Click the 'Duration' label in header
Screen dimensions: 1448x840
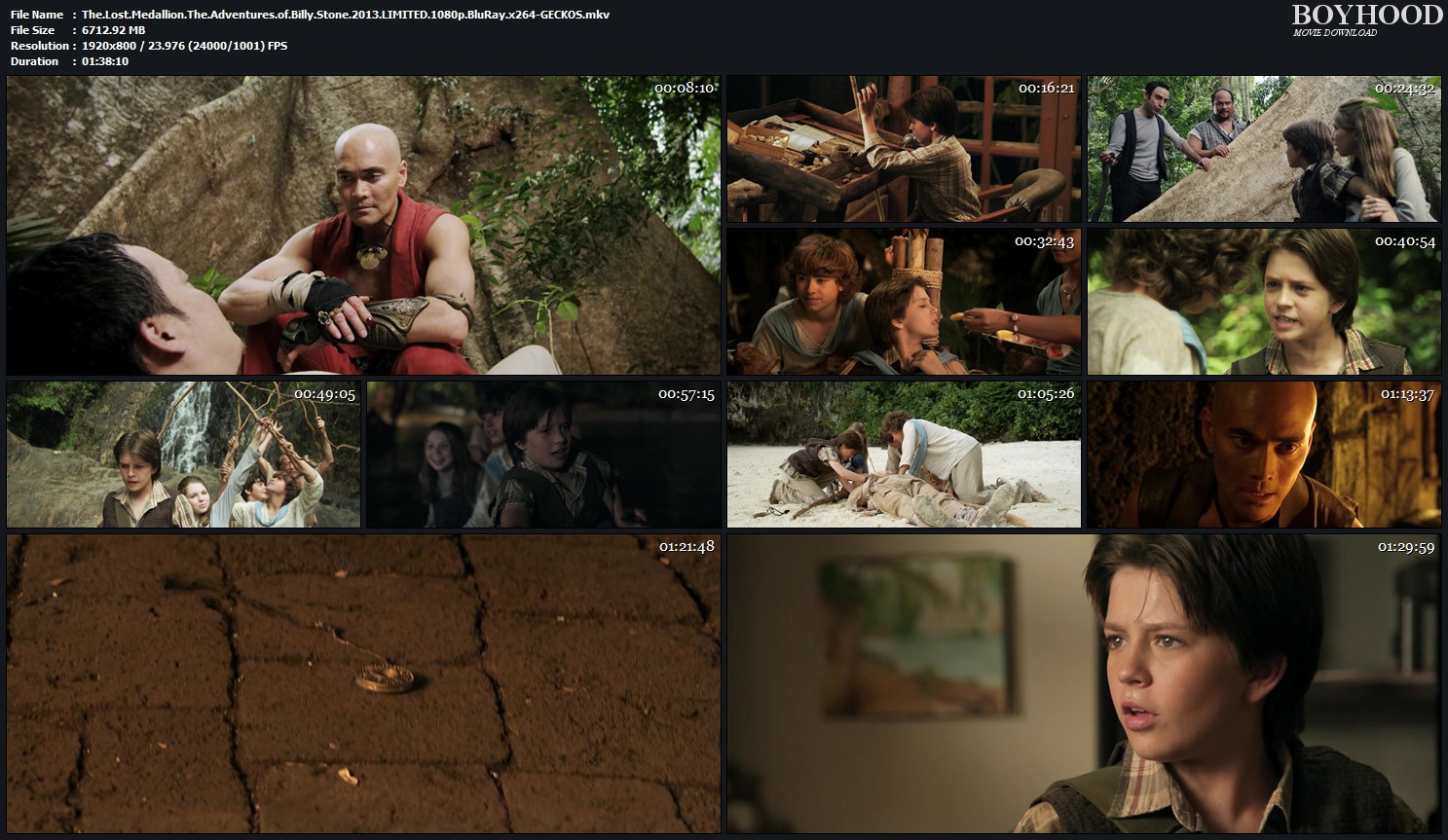point(35,61)
